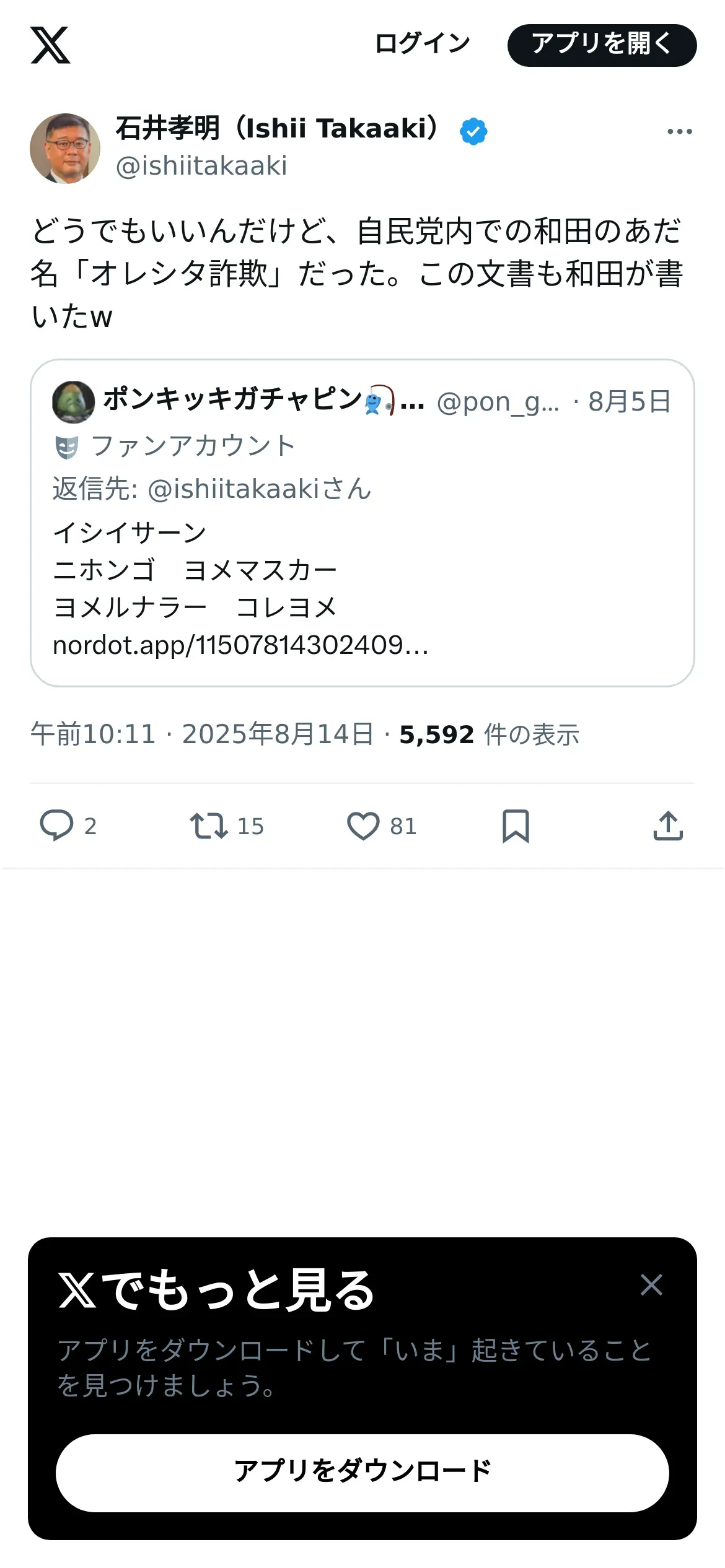This screenshot has width=725, height=1568.
Task: Click the blue verified badge
Action: (x=473, y=131)
